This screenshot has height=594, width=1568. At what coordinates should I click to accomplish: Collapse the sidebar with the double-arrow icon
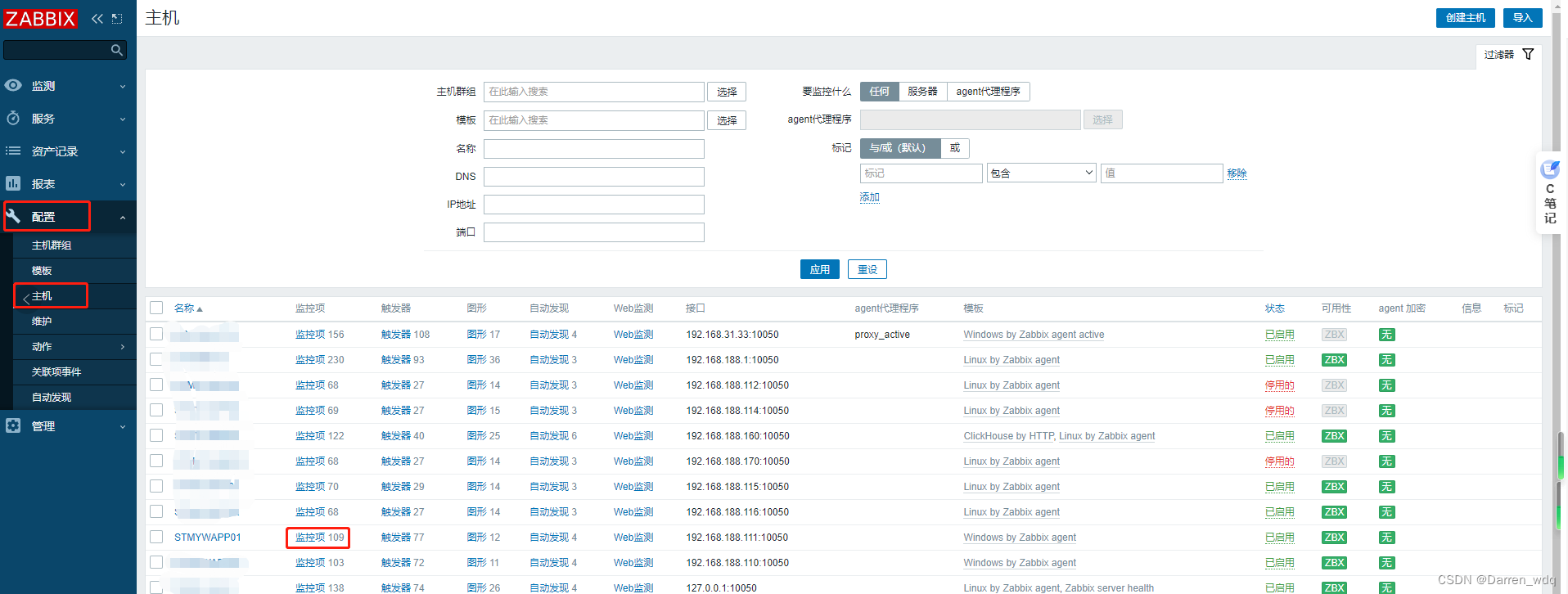[x=97, y=18]
